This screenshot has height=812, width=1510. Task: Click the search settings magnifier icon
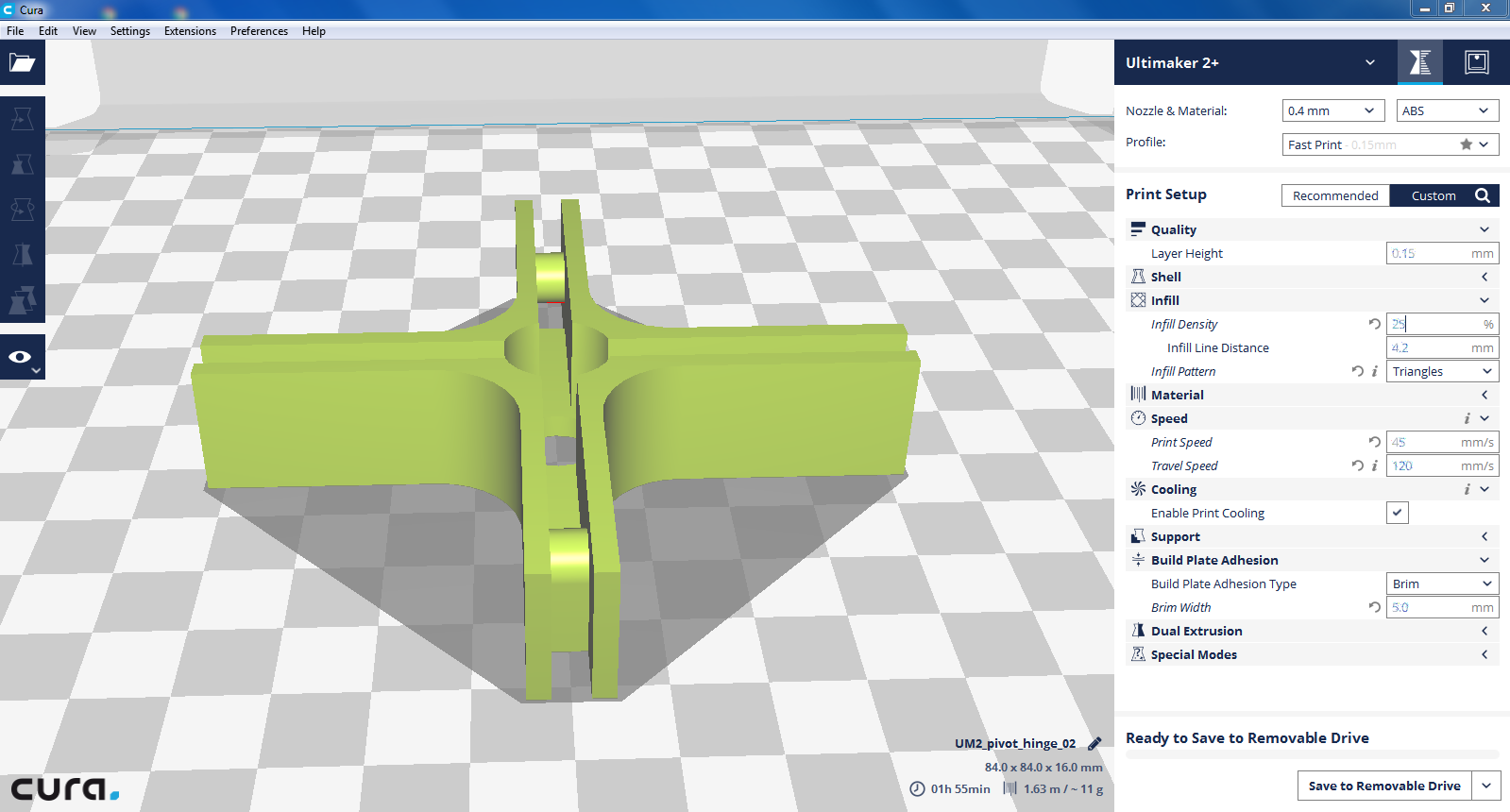click(x=1483, y=195)
